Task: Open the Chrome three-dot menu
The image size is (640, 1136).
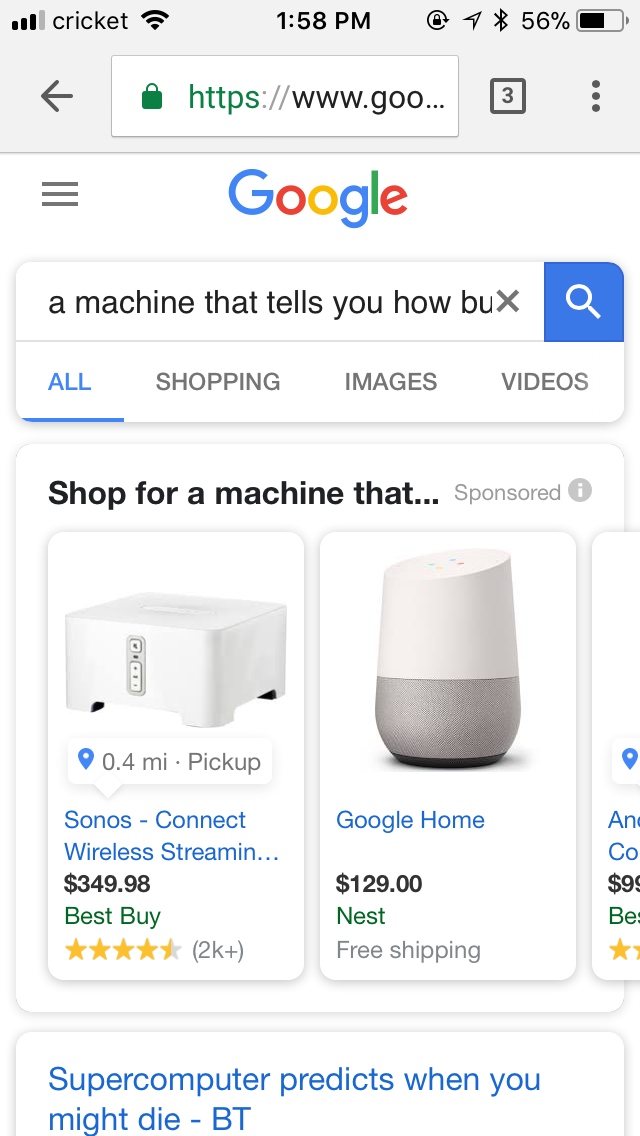Action: tap(595, 96)
